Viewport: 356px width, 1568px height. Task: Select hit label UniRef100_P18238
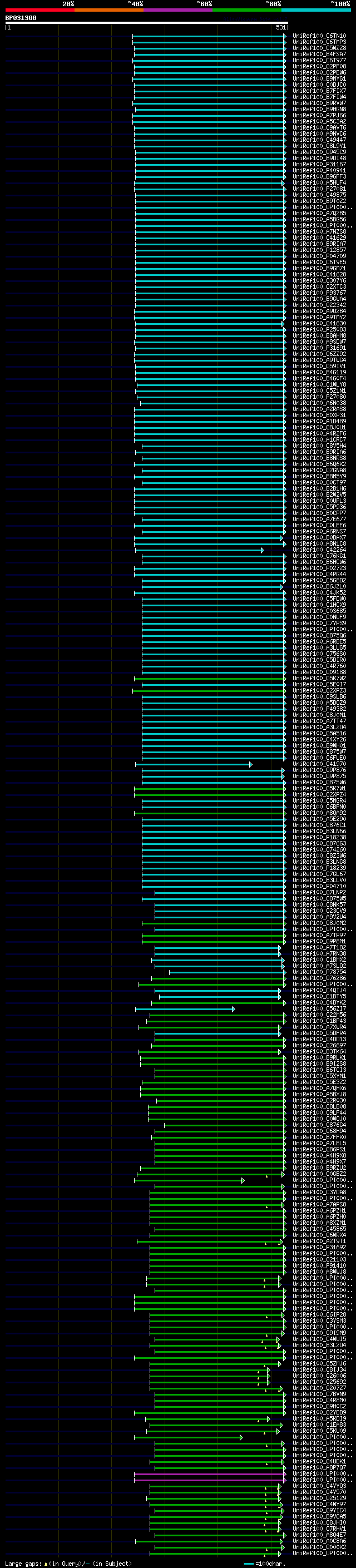(319, 838)
